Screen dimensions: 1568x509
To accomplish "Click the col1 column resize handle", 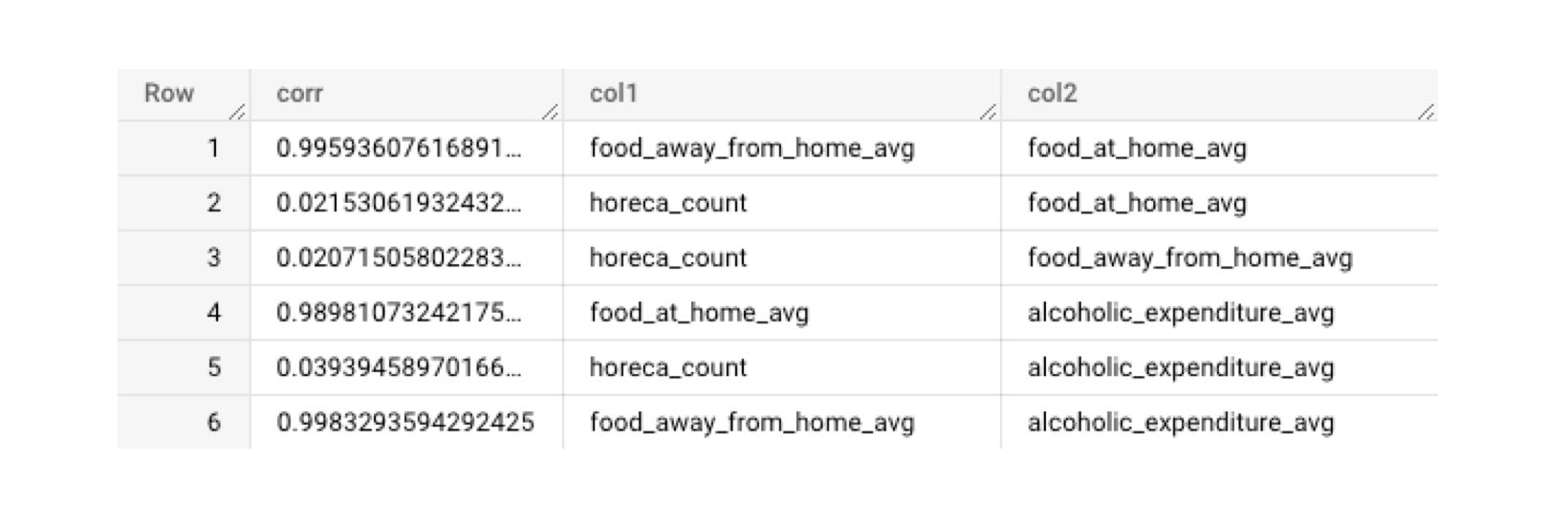I will coord(988,113).
